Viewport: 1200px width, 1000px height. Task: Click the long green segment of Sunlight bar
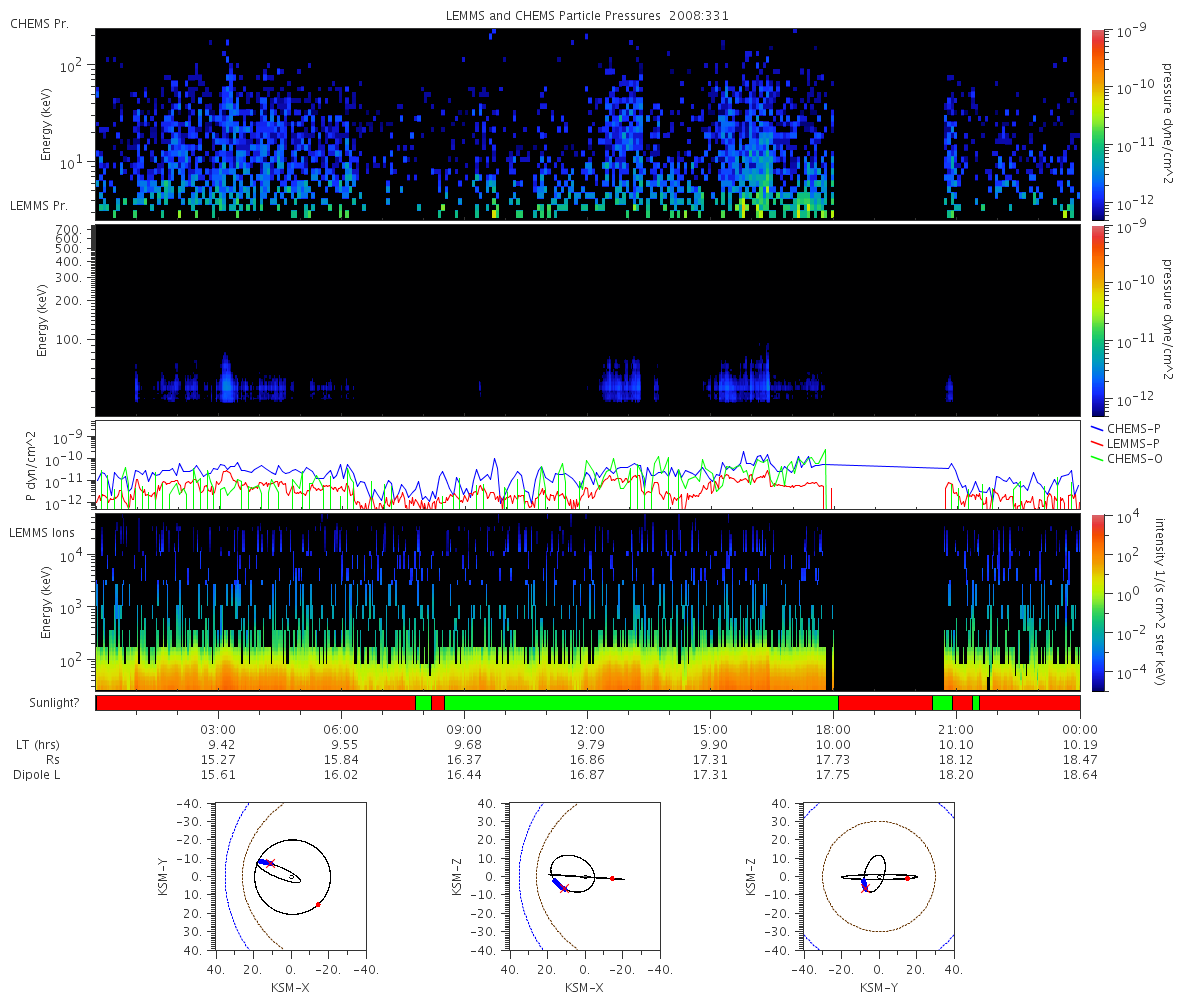641,703
